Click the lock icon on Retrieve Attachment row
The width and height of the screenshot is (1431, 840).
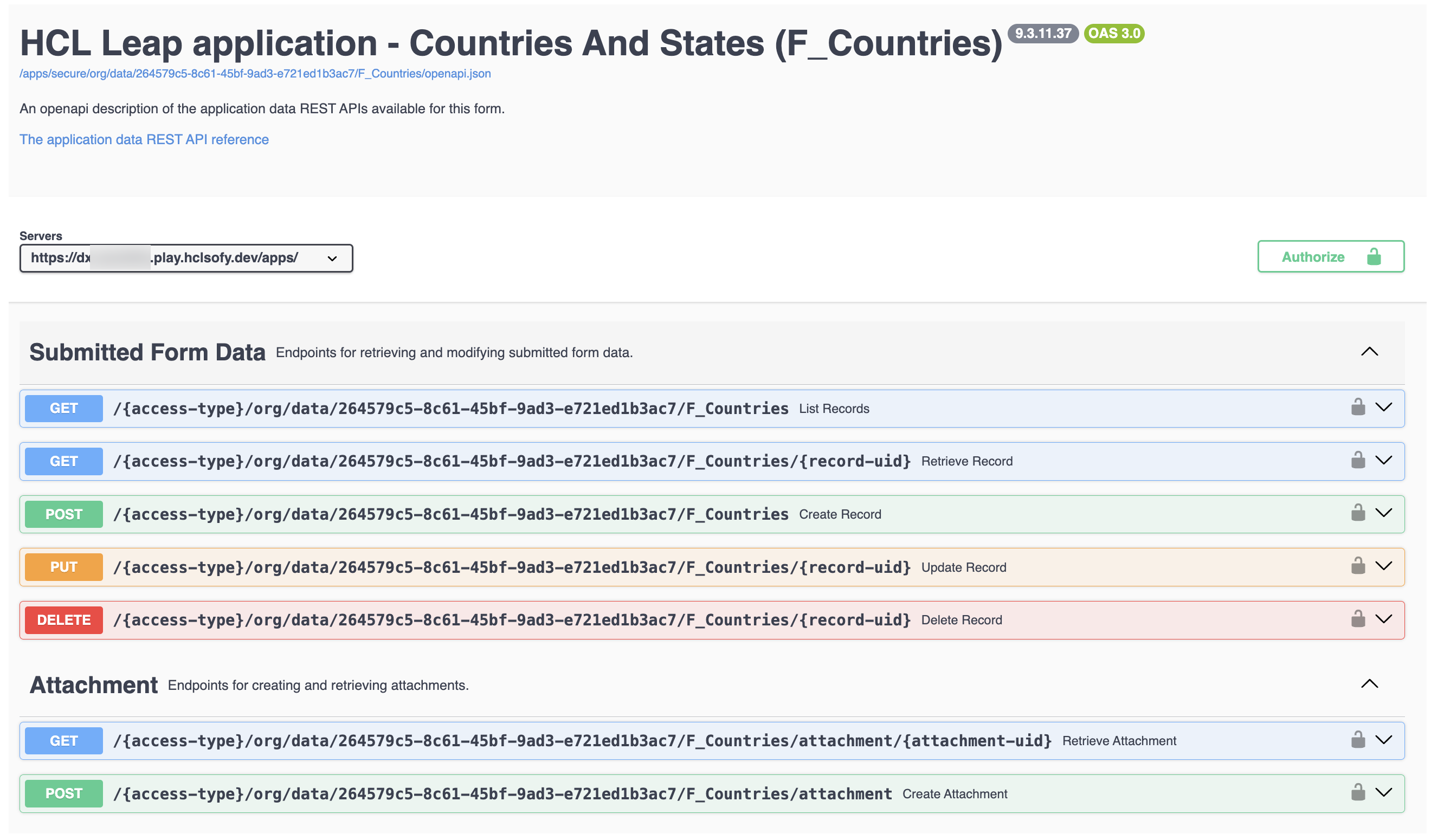coord(1358,740)
